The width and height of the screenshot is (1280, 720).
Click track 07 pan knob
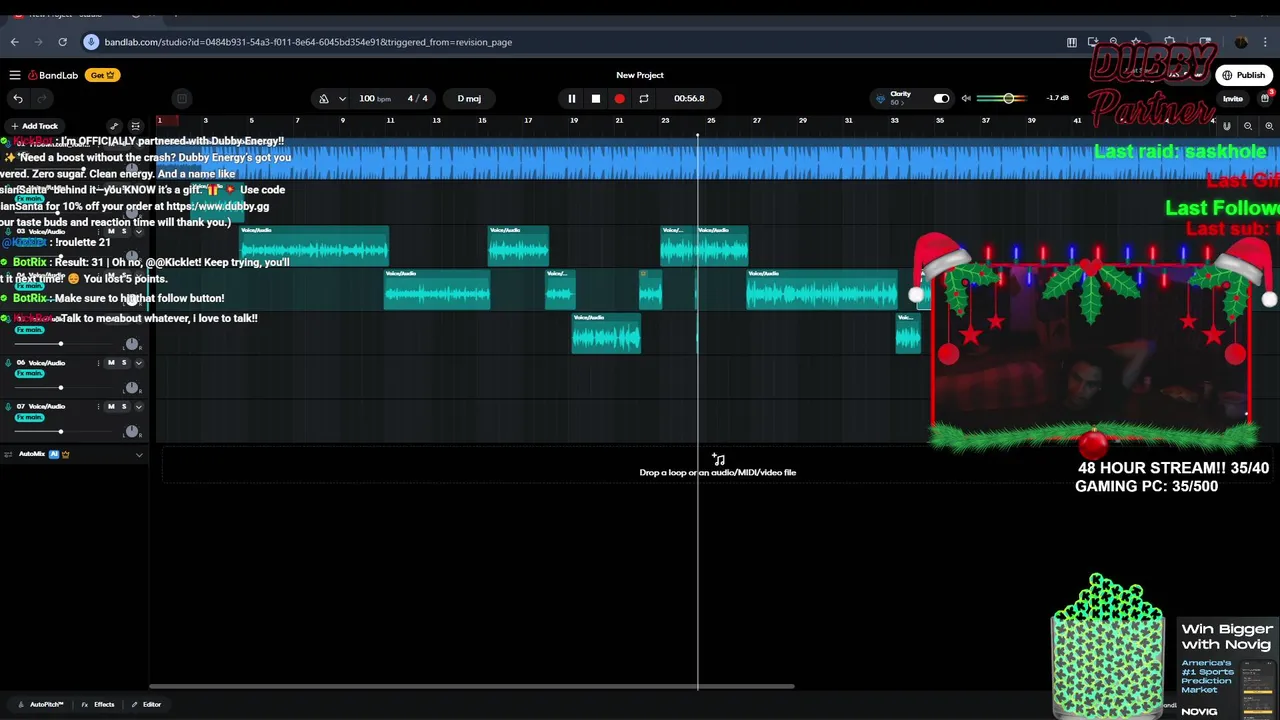tap(131, 431)
